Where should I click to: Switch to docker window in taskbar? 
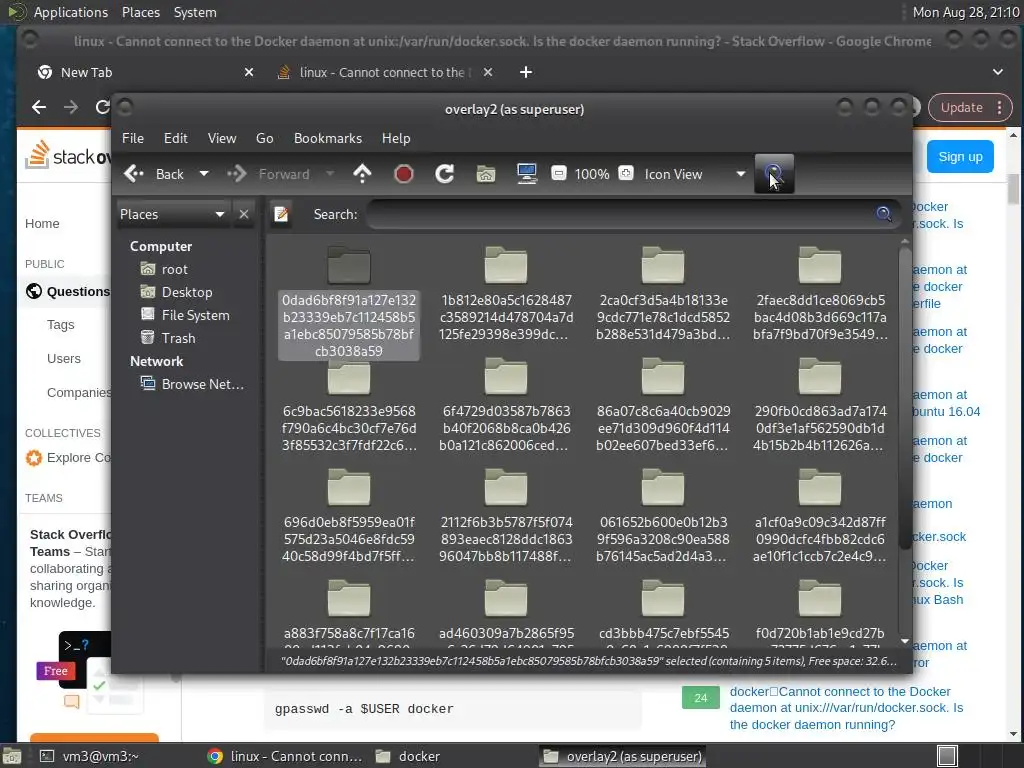[x=408, y=756]
